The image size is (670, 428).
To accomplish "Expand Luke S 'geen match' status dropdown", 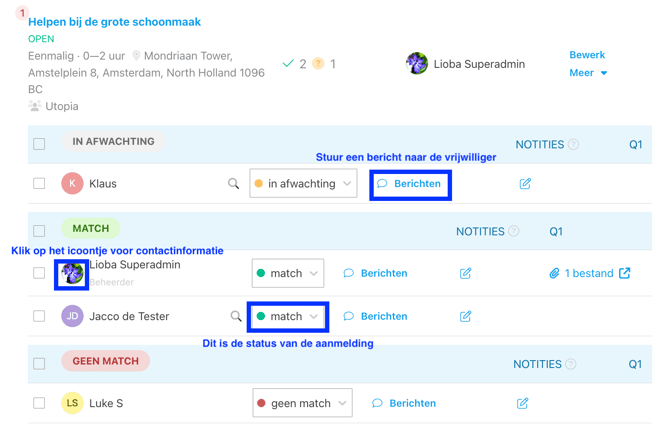I will pos(302,403).
